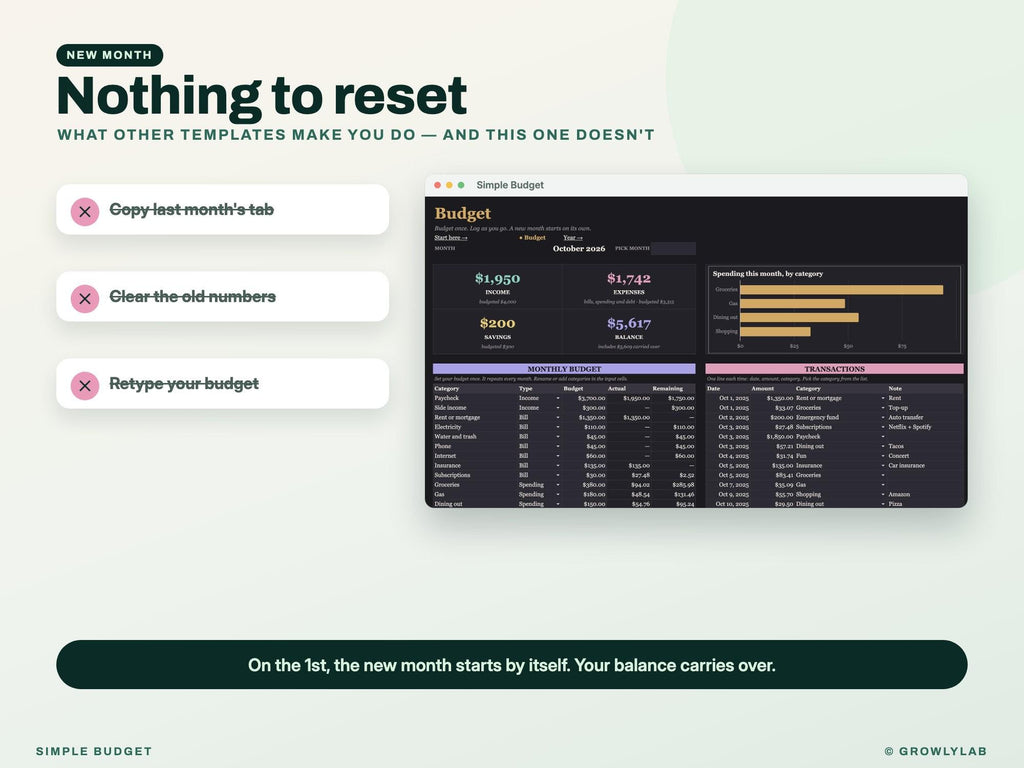Click the Amazon note cell
The image size is (1024, 768).
[x=899, y=494]
